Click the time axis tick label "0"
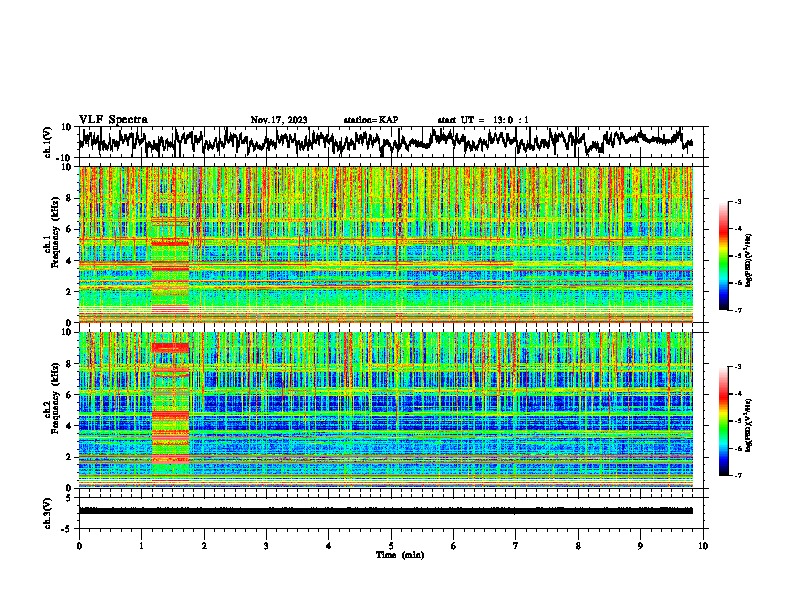This screenshot has height=612, width=792. point(79,546)
